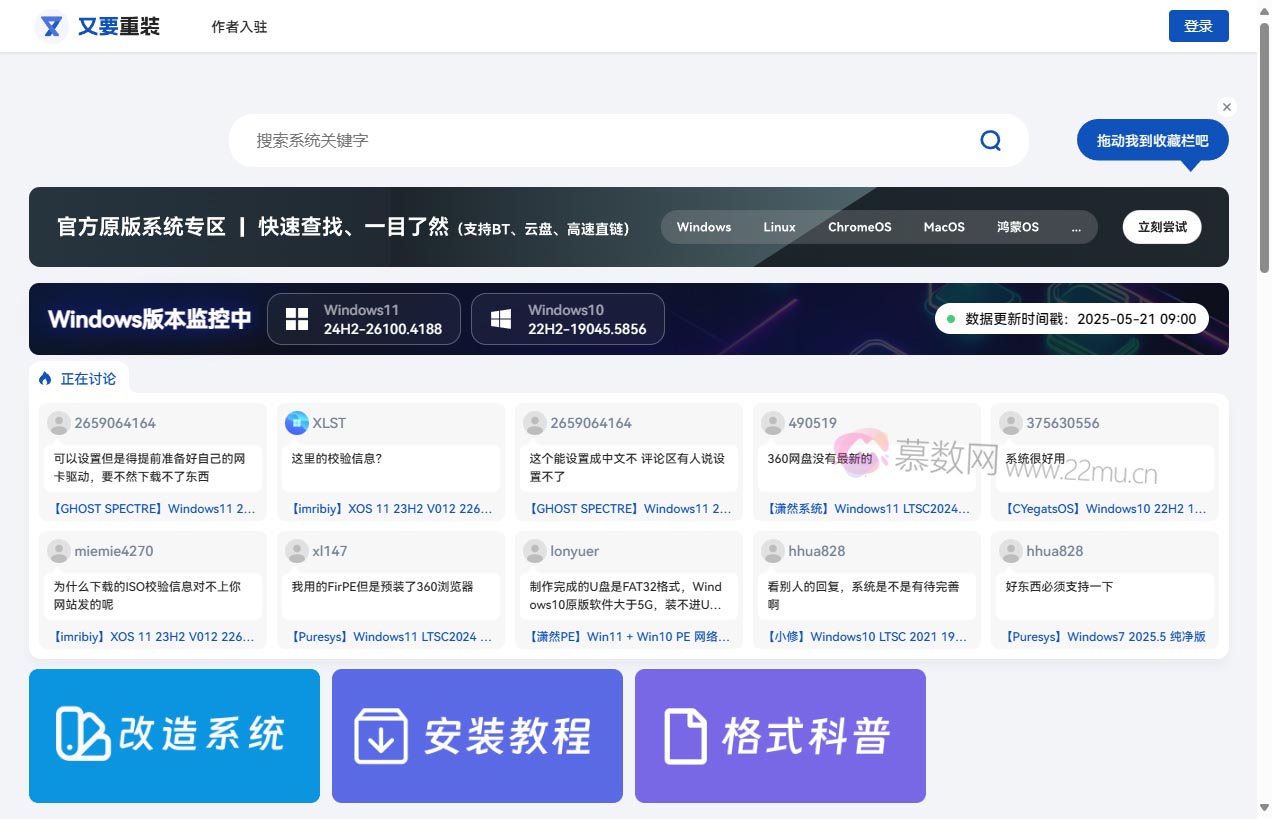This screenshot has height=819, width=1272.
Task: Click the 又要重装 logo icon
Action: (x=51, y=26)
